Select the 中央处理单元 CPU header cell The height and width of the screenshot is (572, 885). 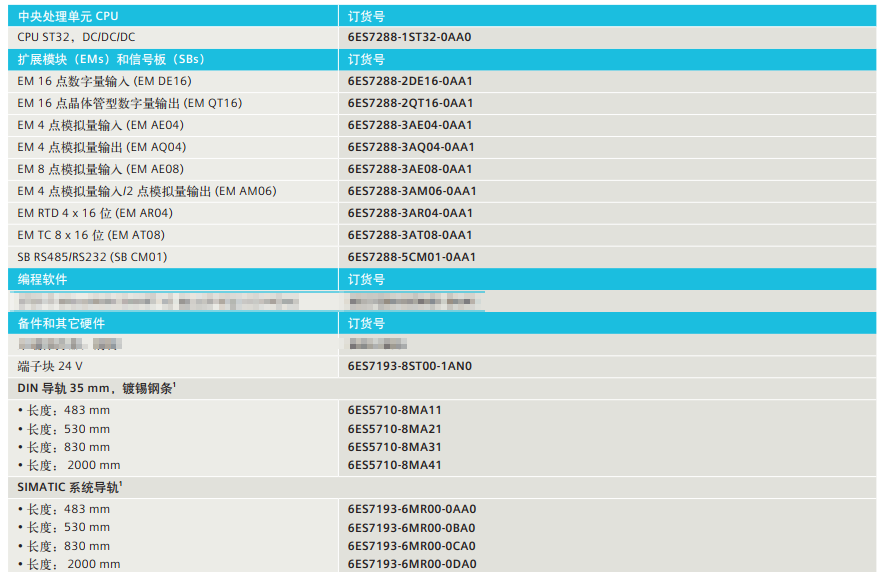click(x=173, y=16)
